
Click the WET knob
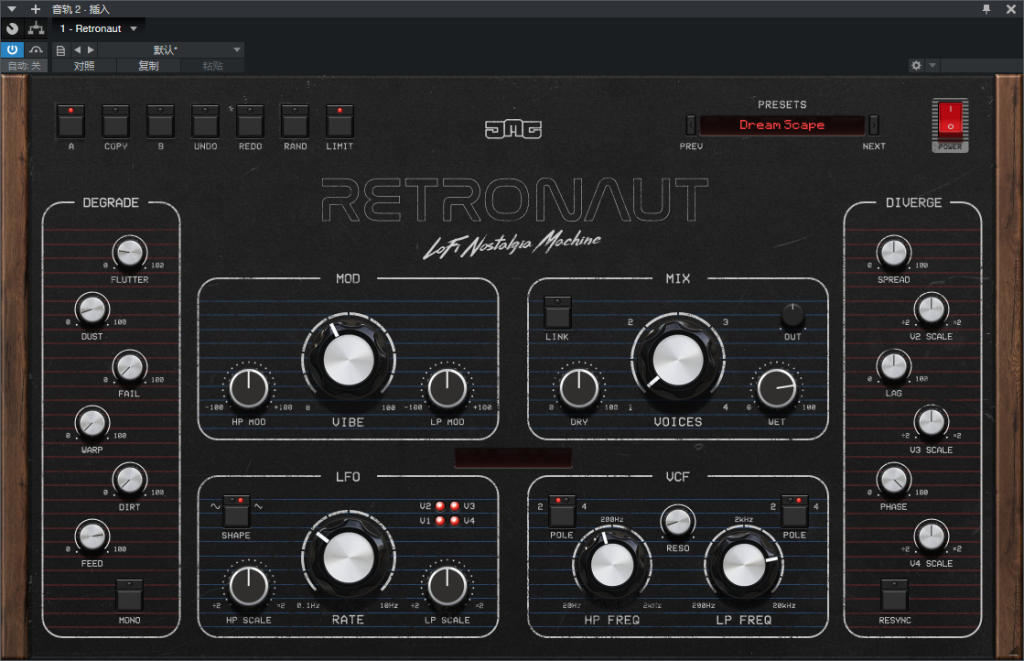point(776,388)
